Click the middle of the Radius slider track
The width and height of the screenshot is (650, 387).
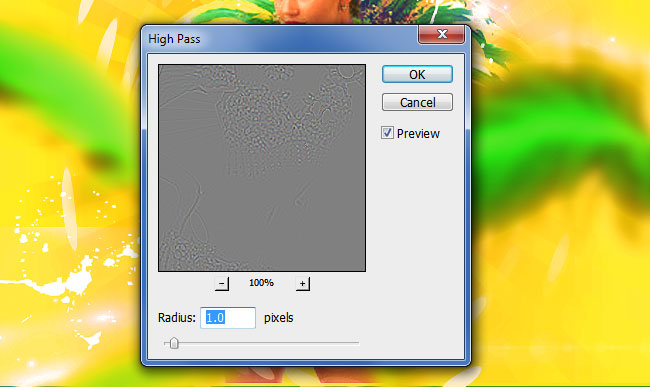(x=262, y=343)
